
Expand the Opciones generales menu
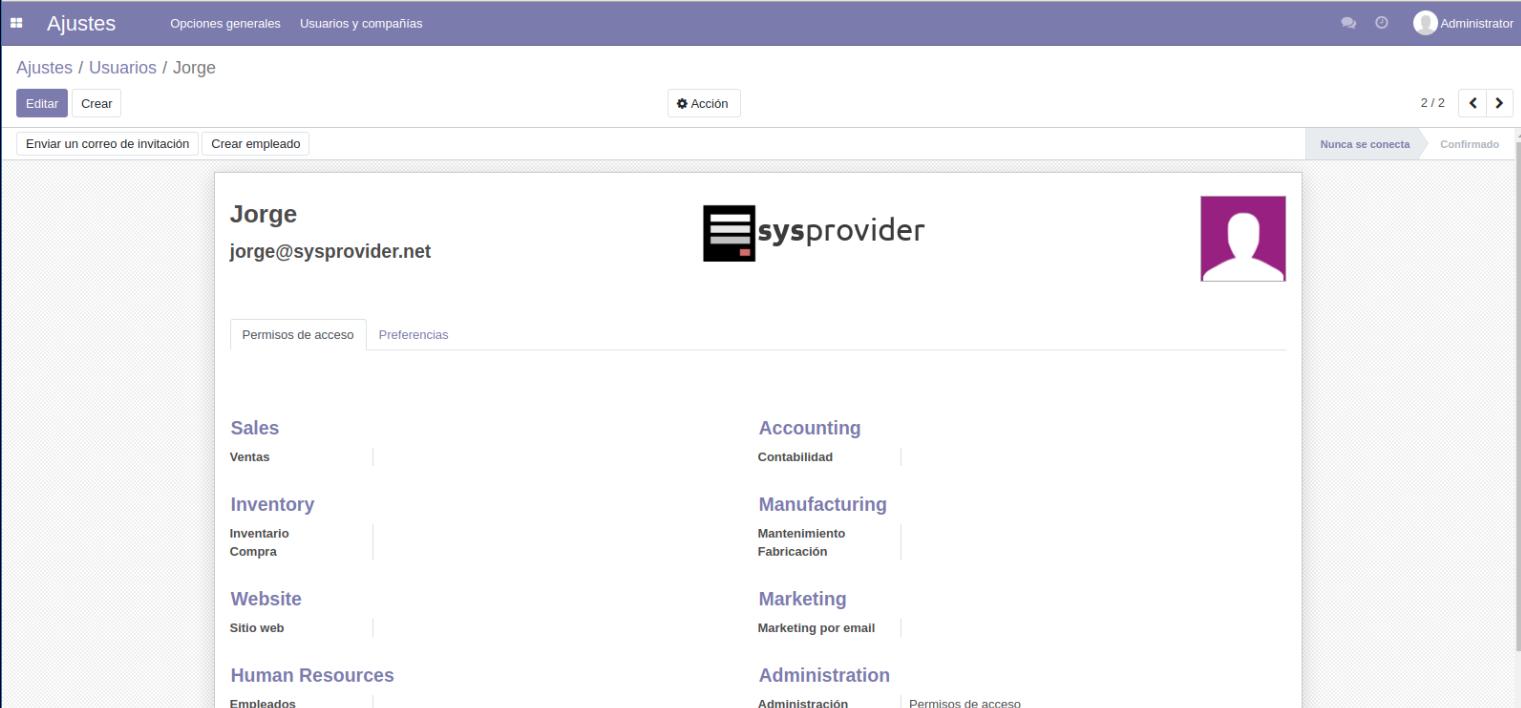225,23
